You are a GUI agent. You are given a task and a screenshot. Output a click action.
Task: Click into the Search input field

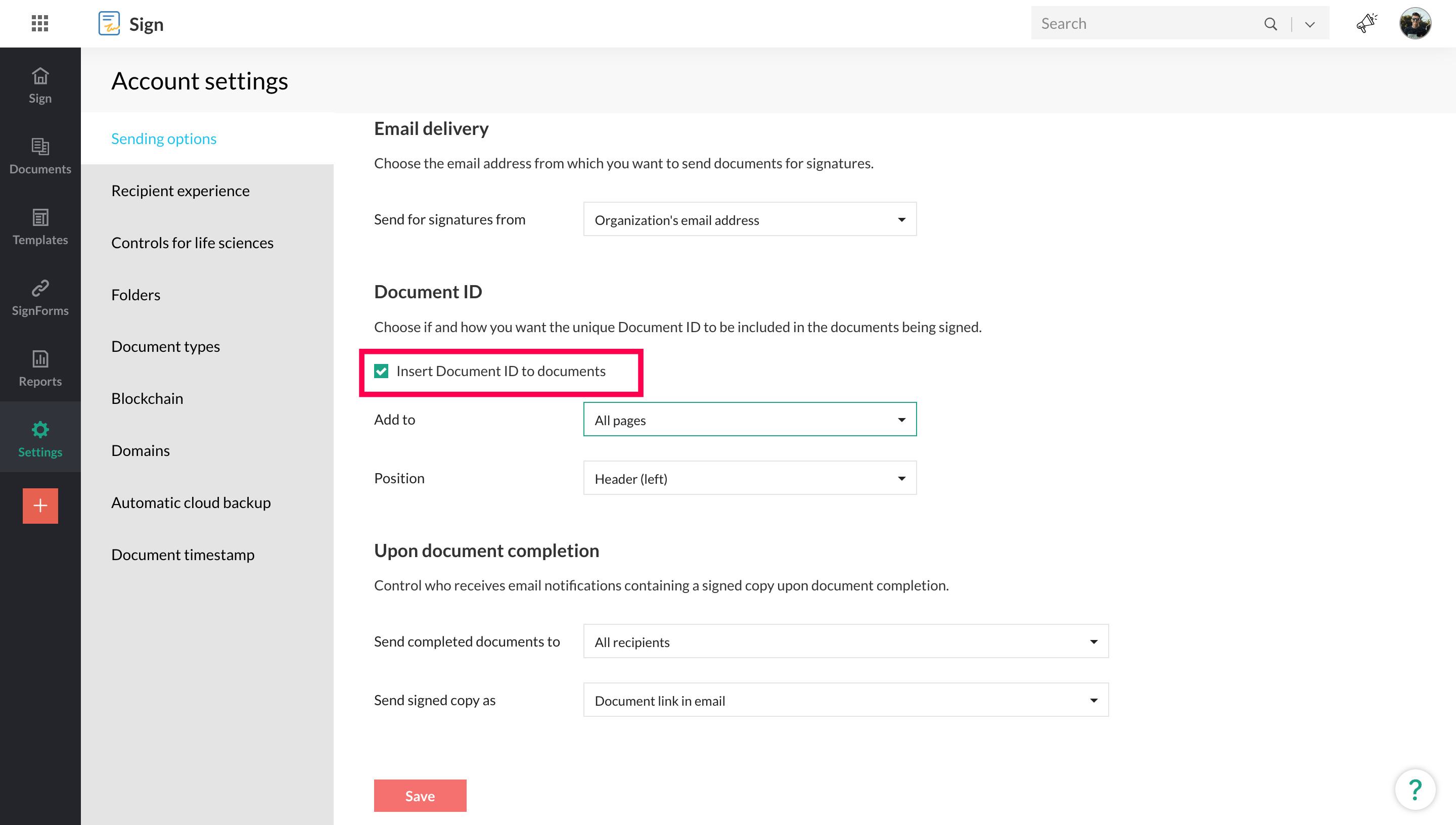tap(1145, 24)
